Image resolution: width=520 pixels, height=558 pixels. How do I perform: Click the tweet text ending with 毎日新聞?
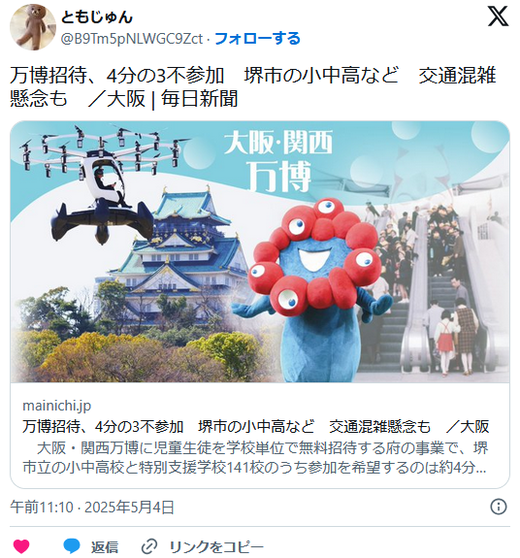[253, 87]
